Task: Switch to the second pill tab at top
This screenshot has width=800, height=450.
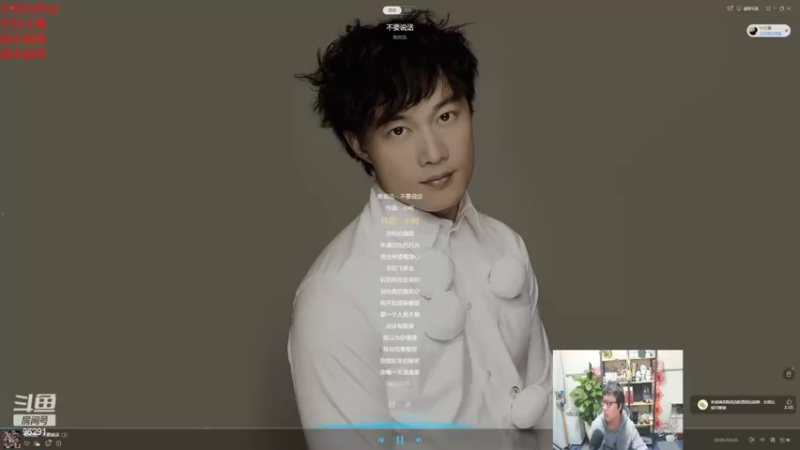Action: 408,10
